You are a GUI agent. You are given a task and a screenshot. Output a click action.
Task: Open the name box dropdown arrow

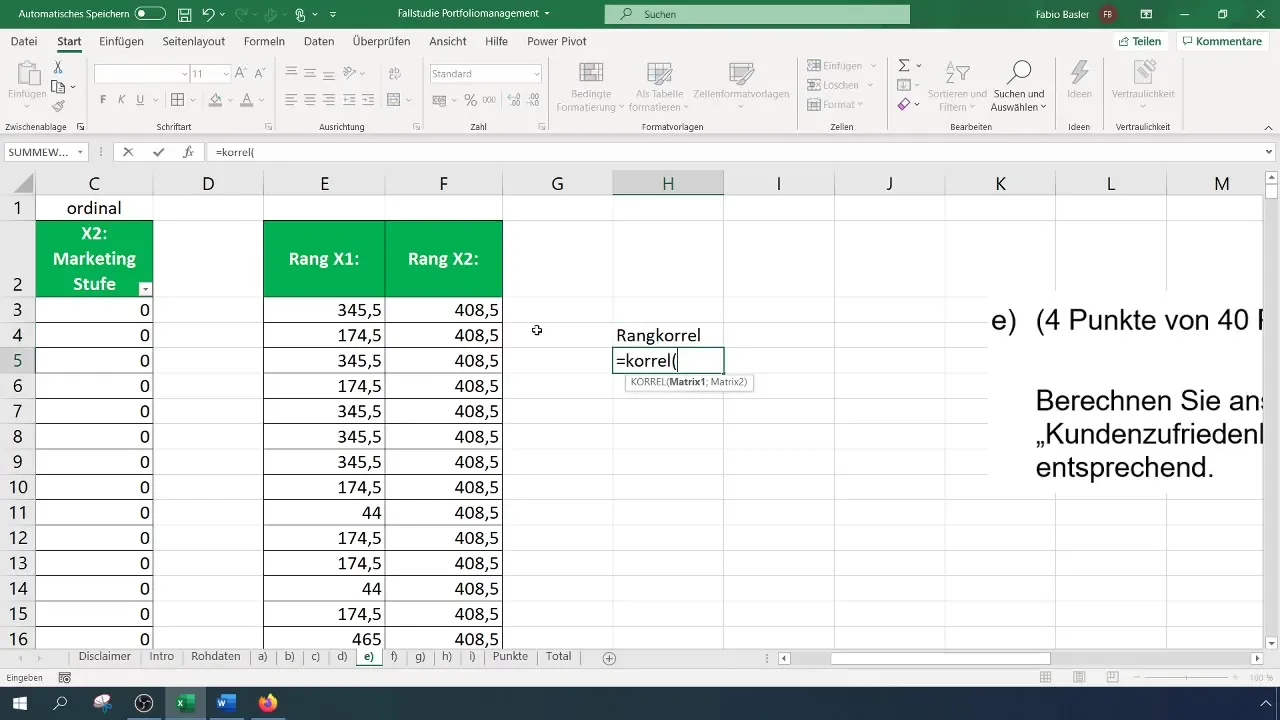point(81,152)
